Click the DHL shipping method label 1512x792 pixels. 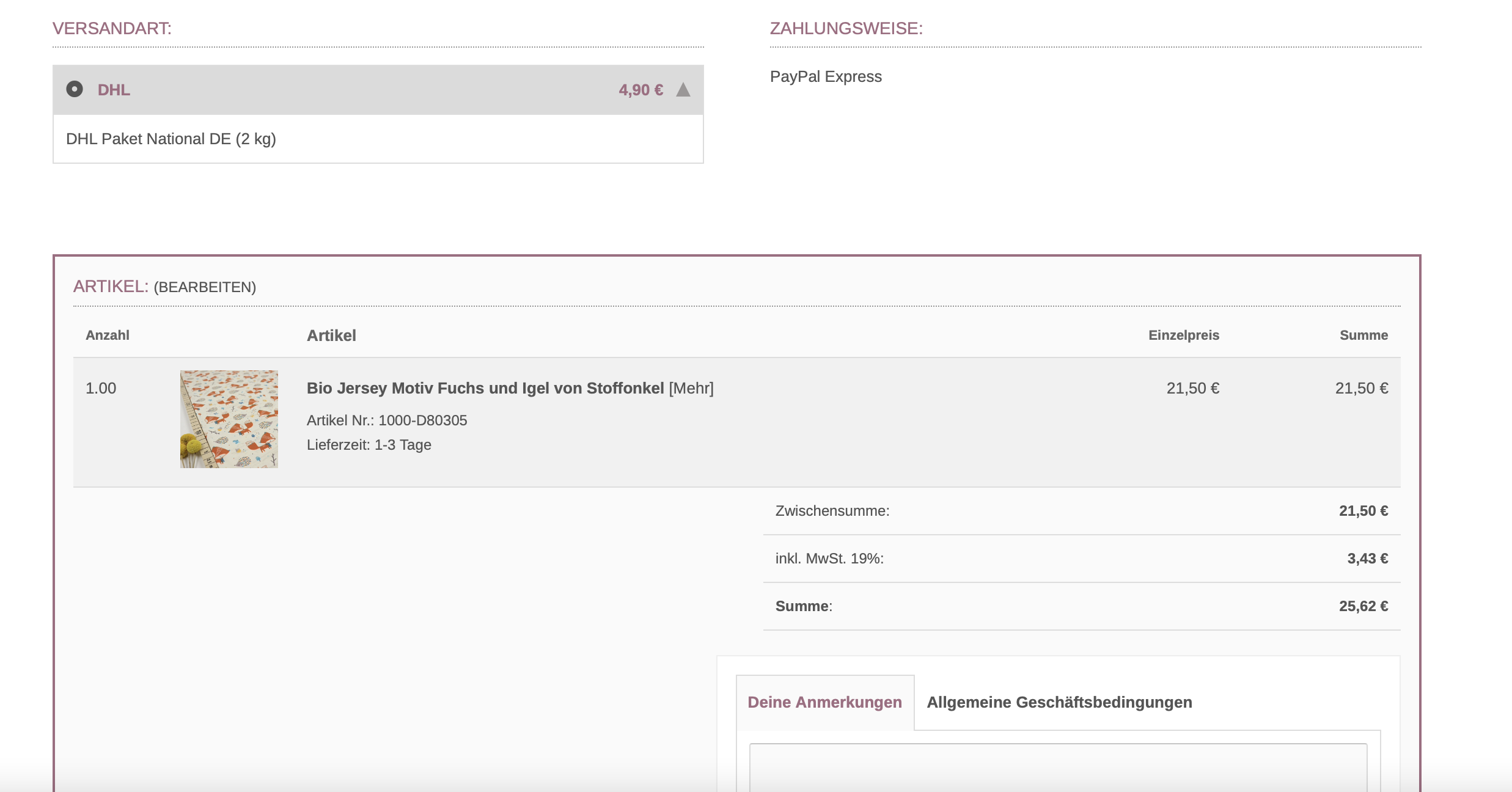114,90
